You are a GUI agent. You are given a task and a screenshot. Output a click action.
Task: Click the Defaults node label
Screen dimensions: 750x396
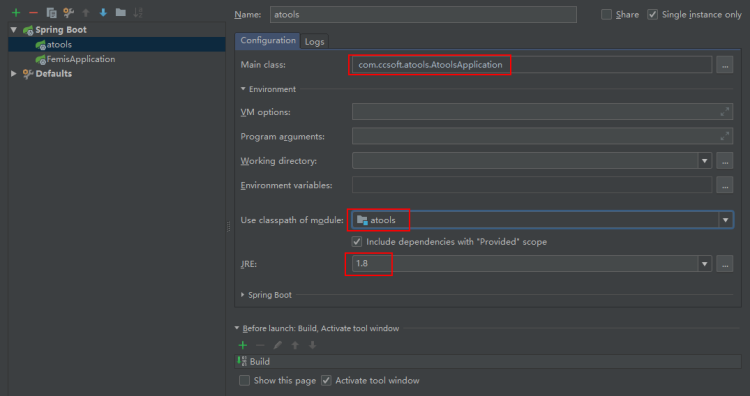pyautogui.click(x=54, y=74)
